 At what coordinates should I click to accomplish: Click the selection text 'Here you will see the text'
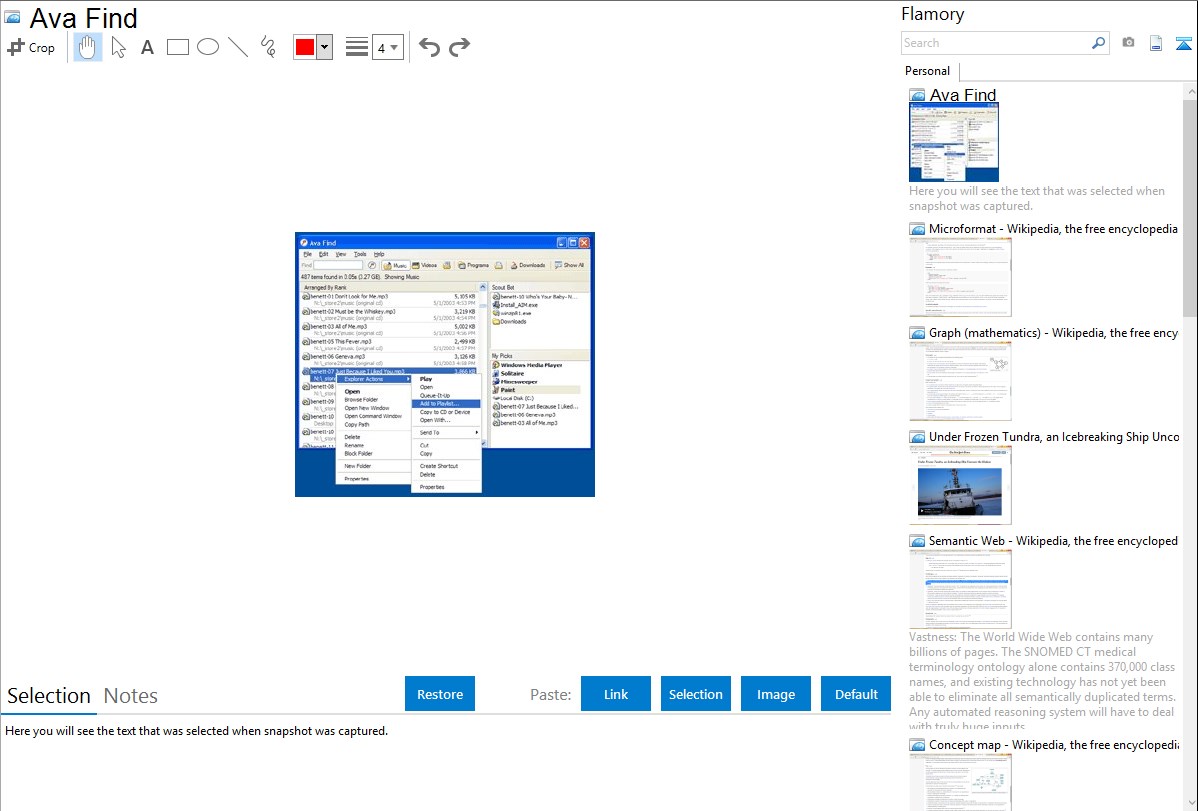pos(196,731)
